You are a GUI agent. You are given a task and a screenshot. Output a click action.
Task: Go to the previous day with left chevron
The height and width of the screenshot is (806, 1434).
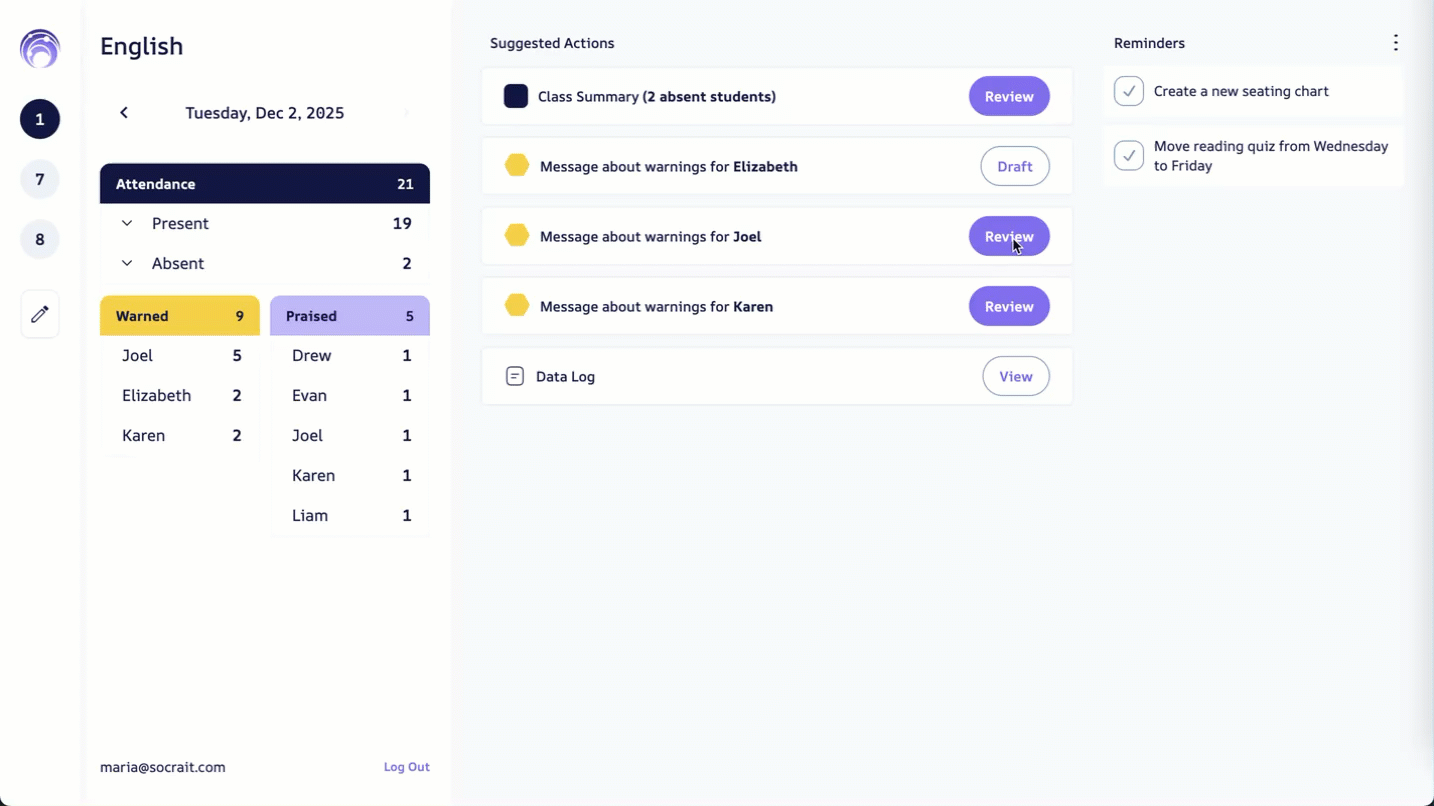tap(123, 112)
